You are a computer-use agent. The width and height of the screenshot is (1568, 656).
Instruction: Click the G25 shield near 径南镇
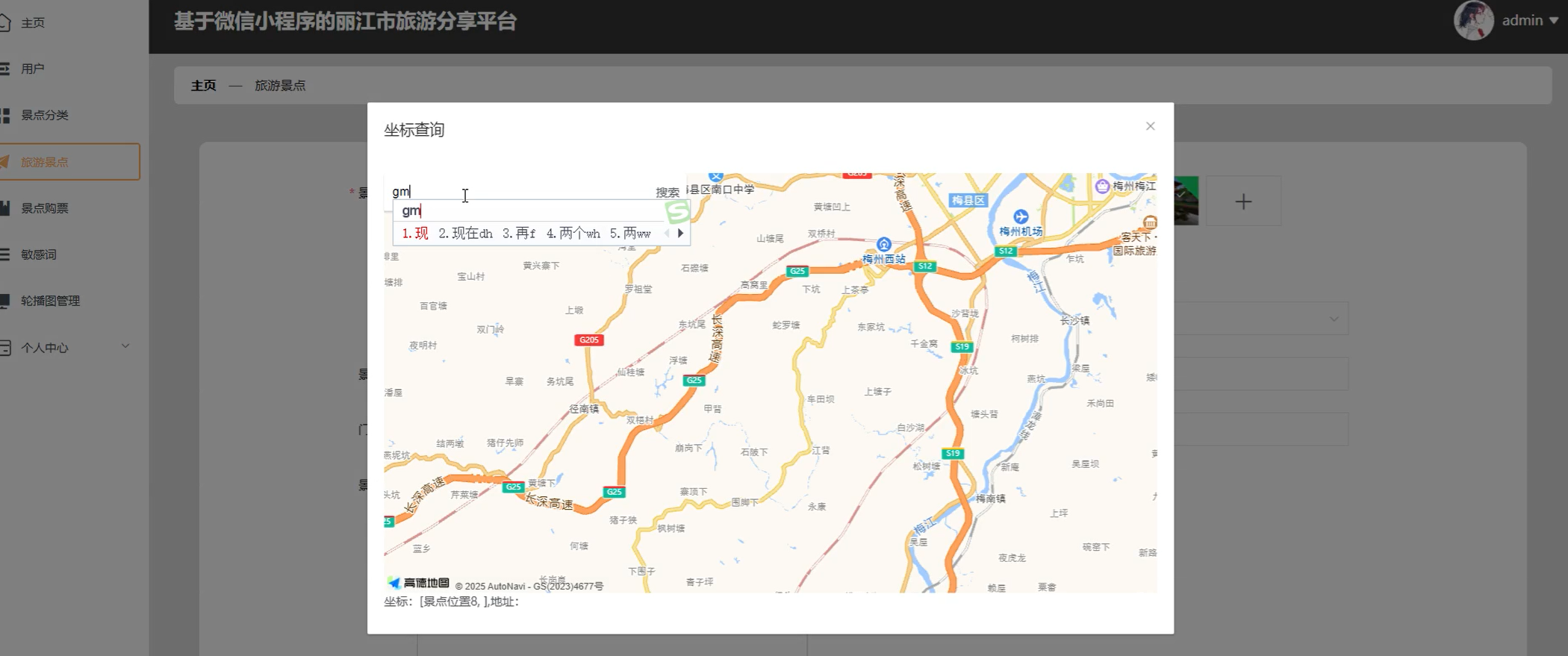[x=694, y=381]
